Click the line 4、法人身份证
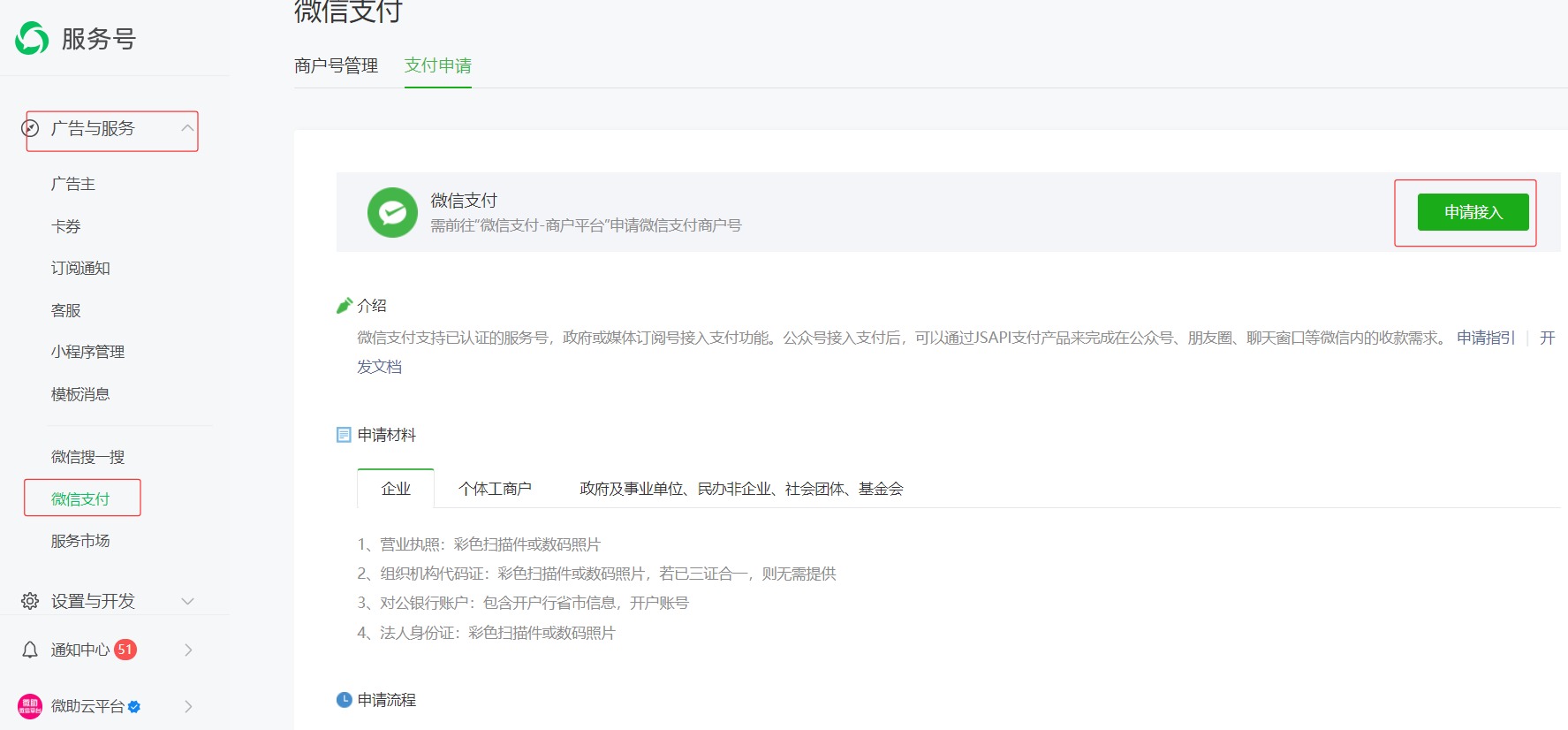Image resolution: width=1568 pixels, height=730 pixels. (486, 633)
